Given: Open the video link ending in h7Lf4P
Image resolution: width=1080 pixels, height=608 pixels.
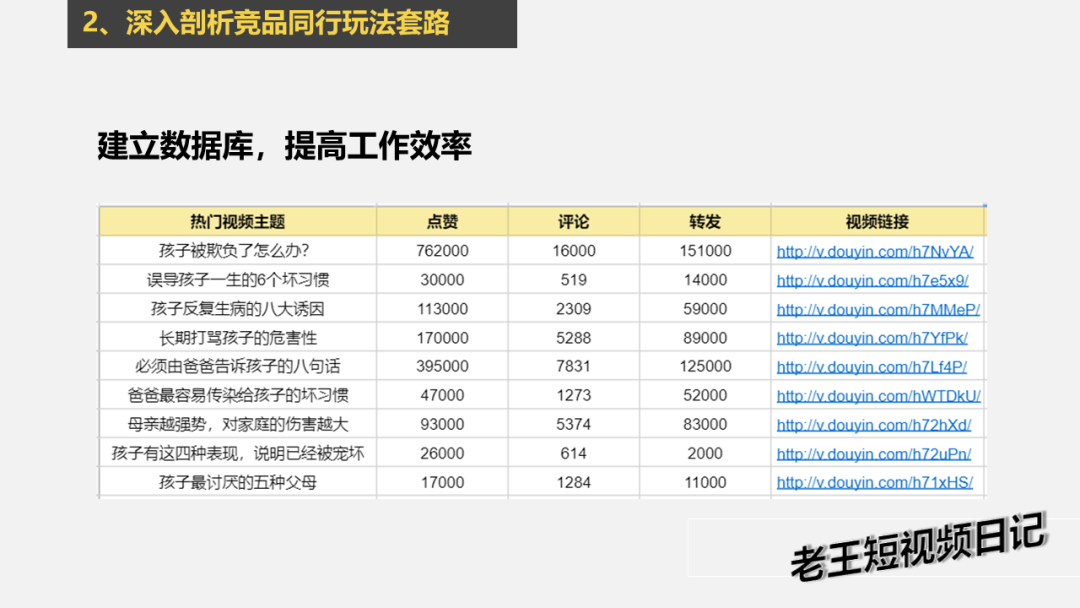Looking at the screenshot, I should pos(871,367).
